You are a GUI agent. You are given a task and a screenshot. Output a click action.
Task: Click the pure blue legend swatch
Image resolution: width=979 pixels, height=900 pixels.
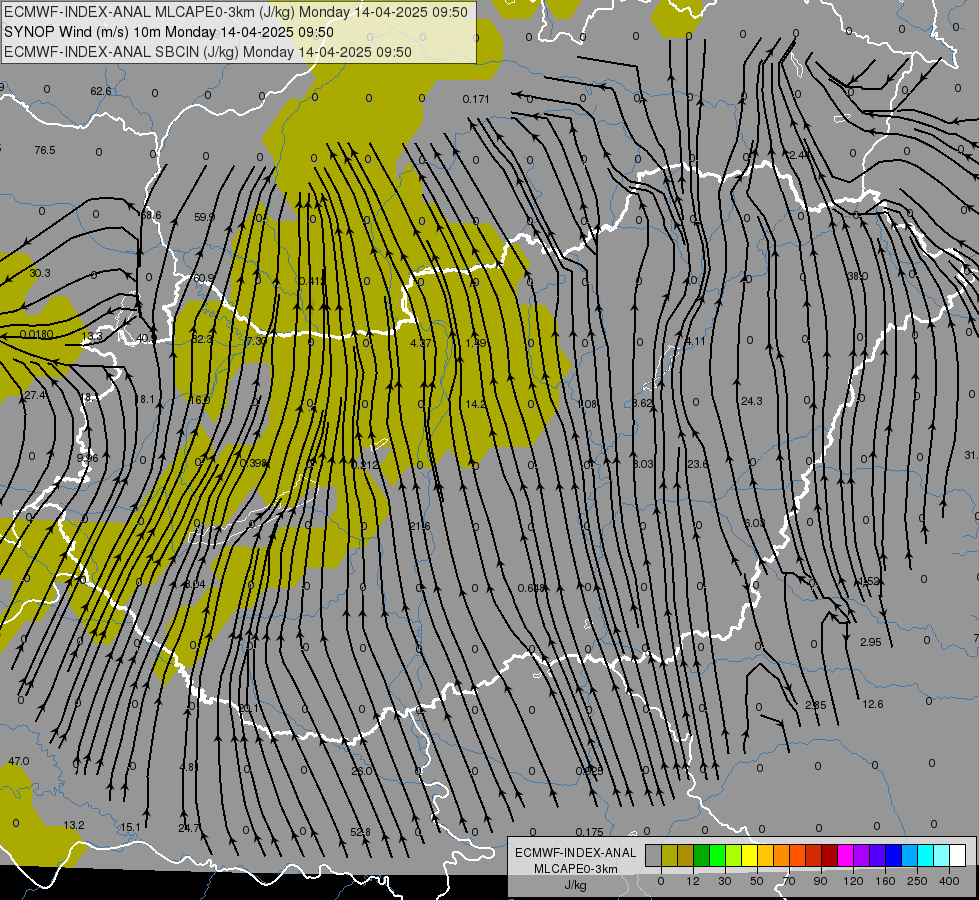pyautogui.click(x=893, y=855)
